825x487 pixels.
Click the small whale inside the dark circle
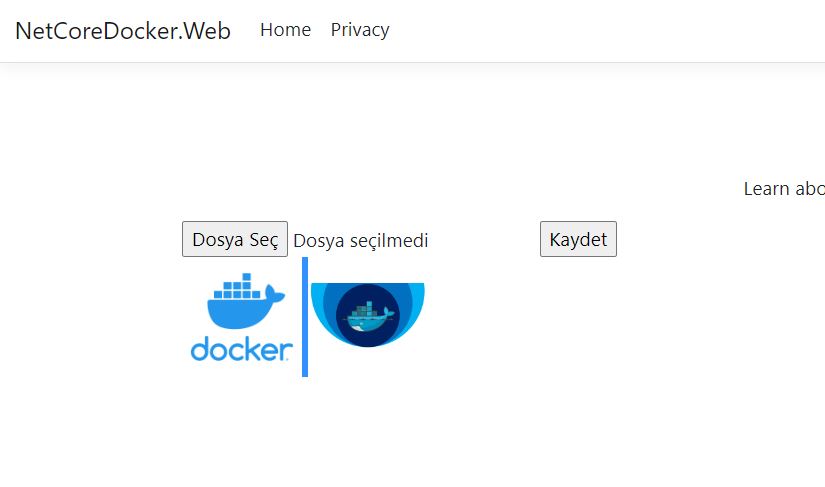367,319
